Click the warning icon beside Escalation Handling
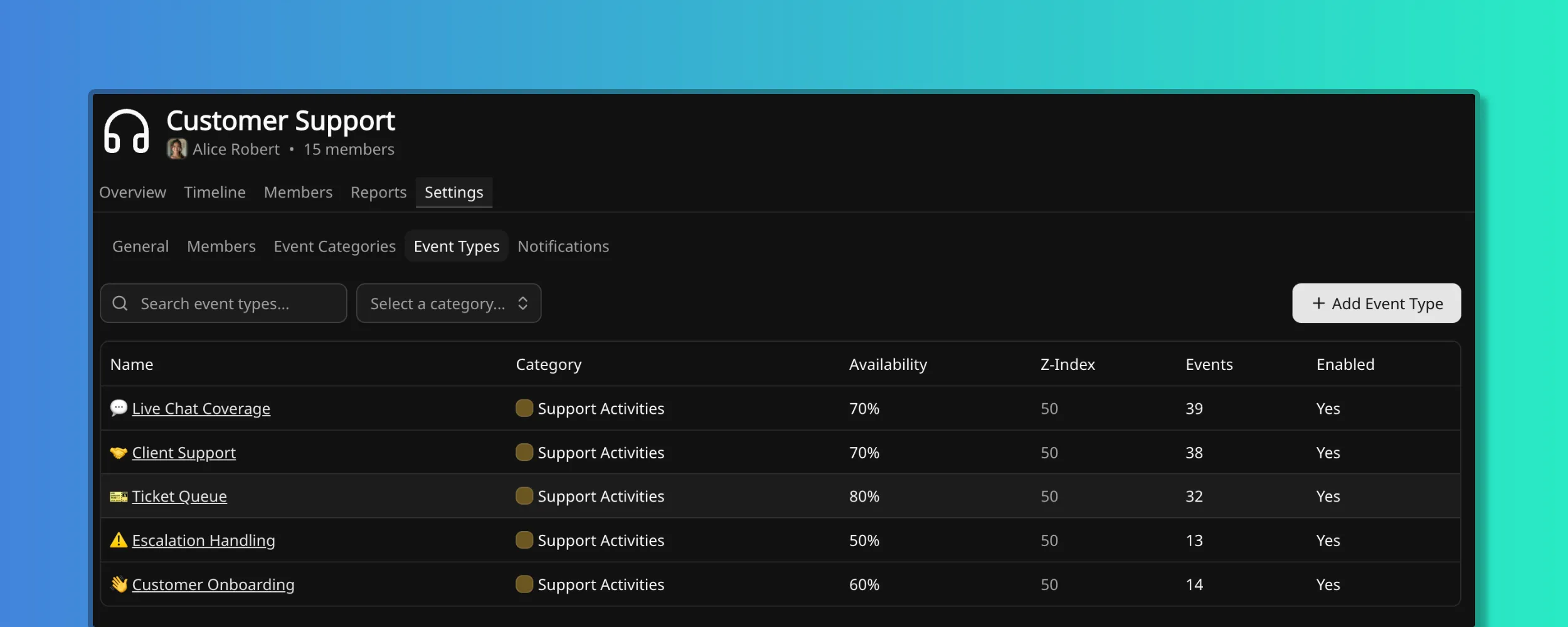This screenshot has width=1568, height=627. coord(119,540)
